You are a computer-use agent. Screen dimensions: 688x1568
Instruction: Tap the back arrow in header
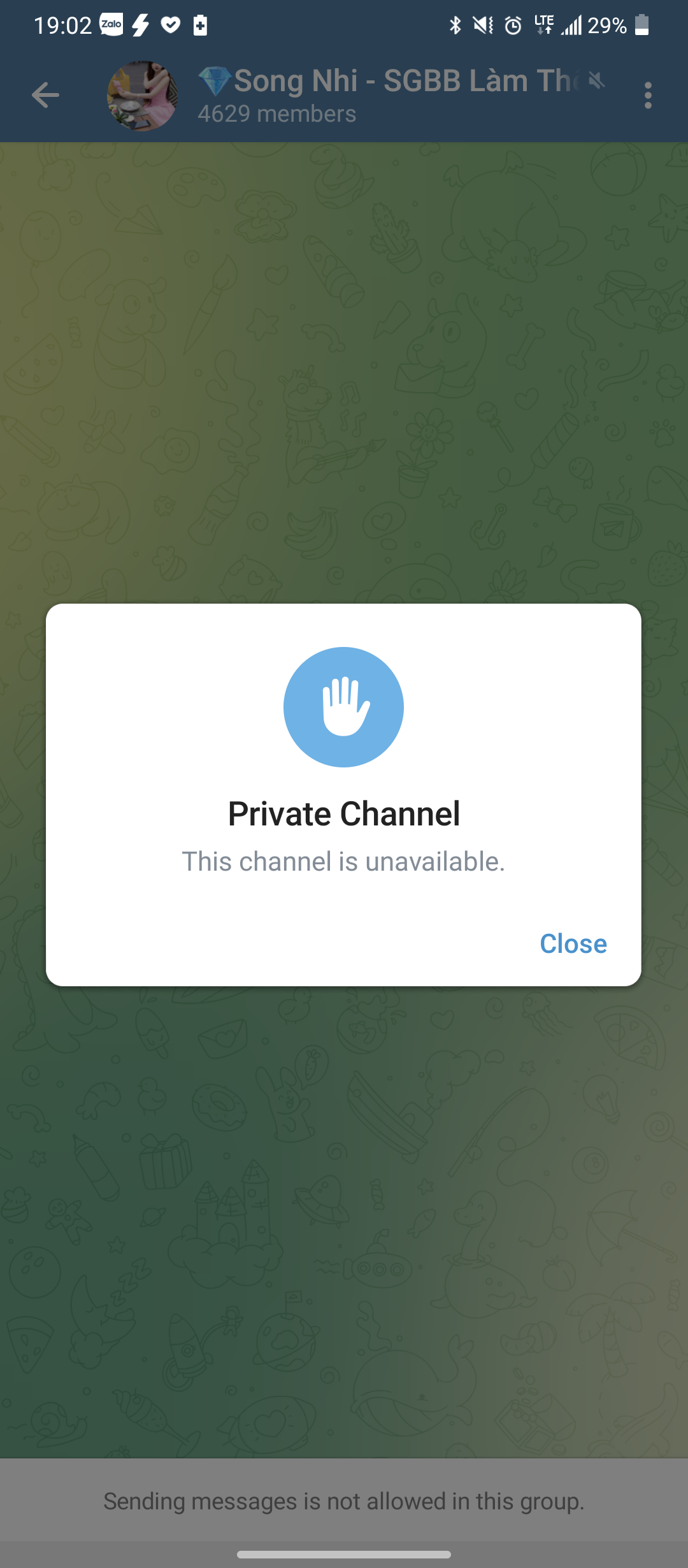click(x=45, y=96)
